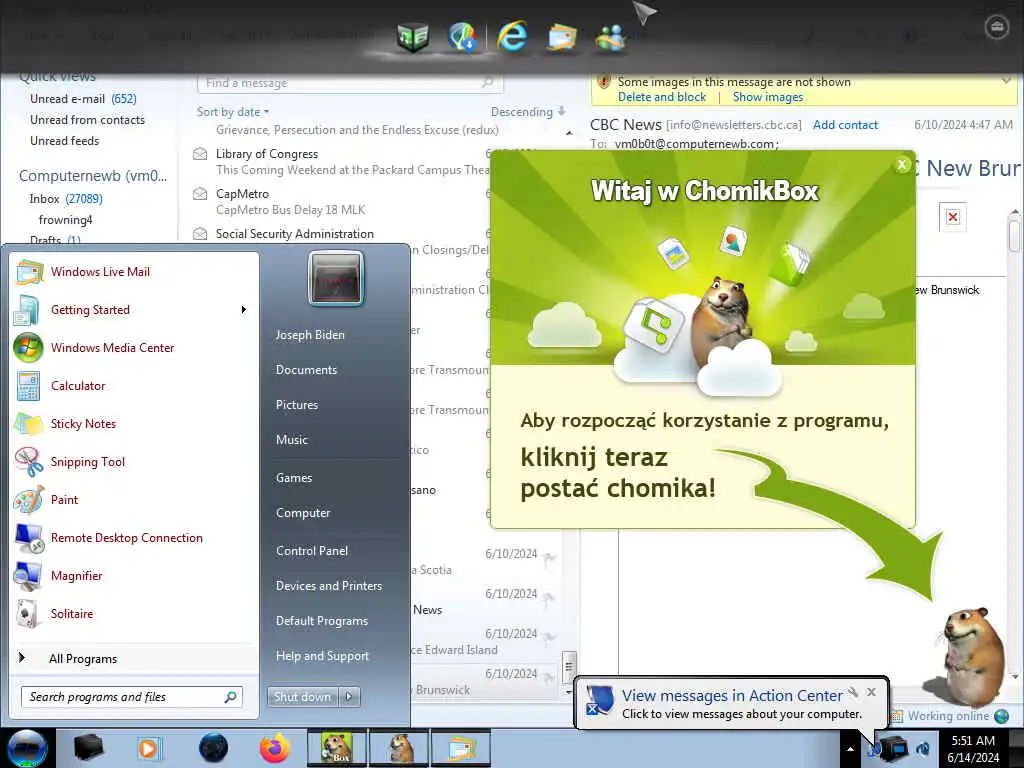
Task: Open Paint from Start menu
Action: [64, 500]
